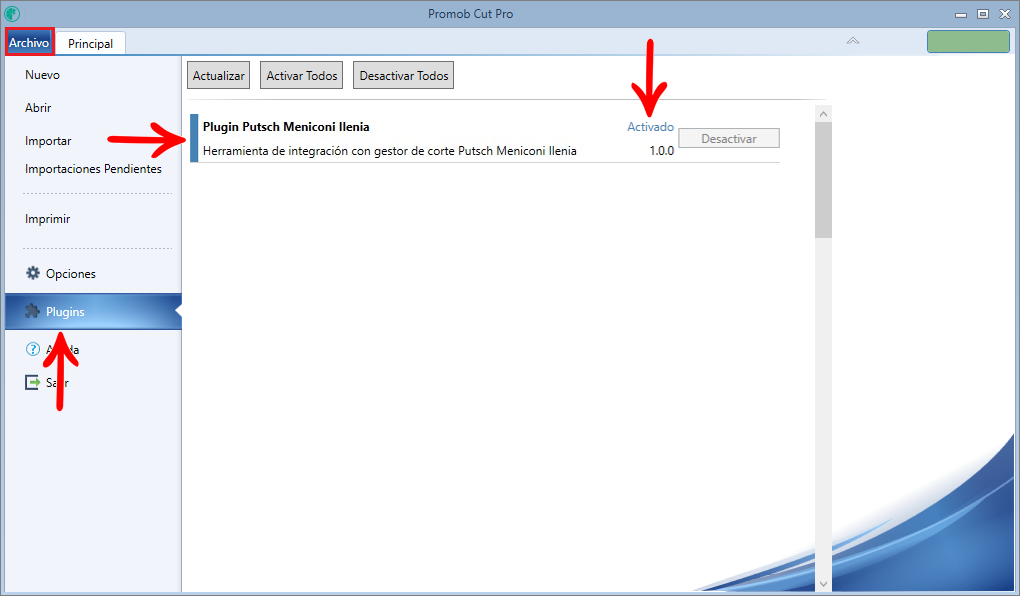Choose Abrir from the side menu

(38, 107)
